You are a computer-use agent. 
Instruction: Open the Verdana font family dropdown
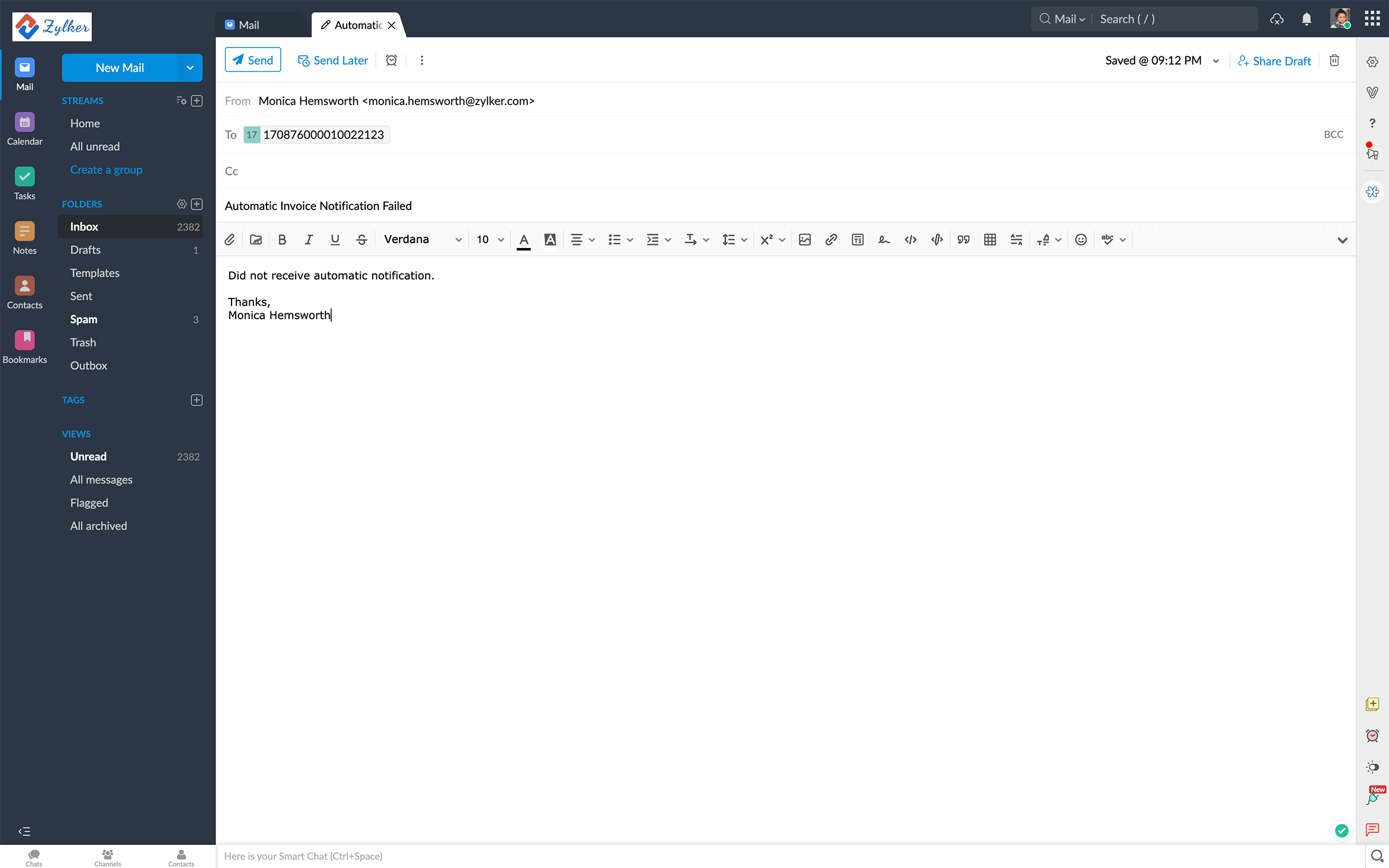pyautogui.click(x=422, y=240)
